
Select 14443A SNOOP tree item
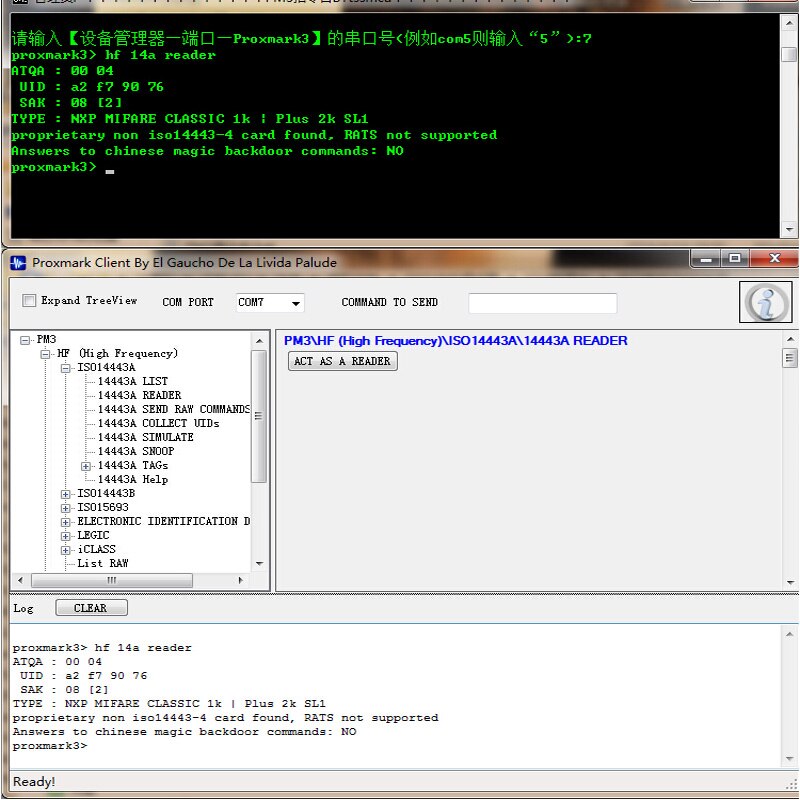pos(136,451)
